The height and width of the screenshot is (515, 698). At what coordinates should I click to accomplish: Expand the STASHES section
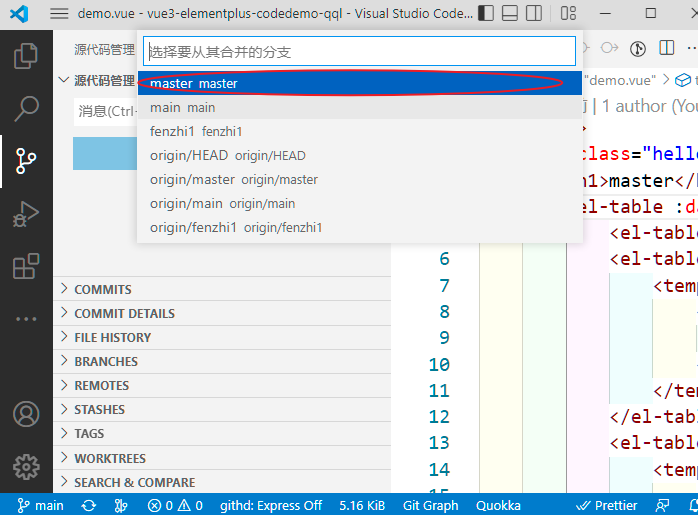point(222,410)
